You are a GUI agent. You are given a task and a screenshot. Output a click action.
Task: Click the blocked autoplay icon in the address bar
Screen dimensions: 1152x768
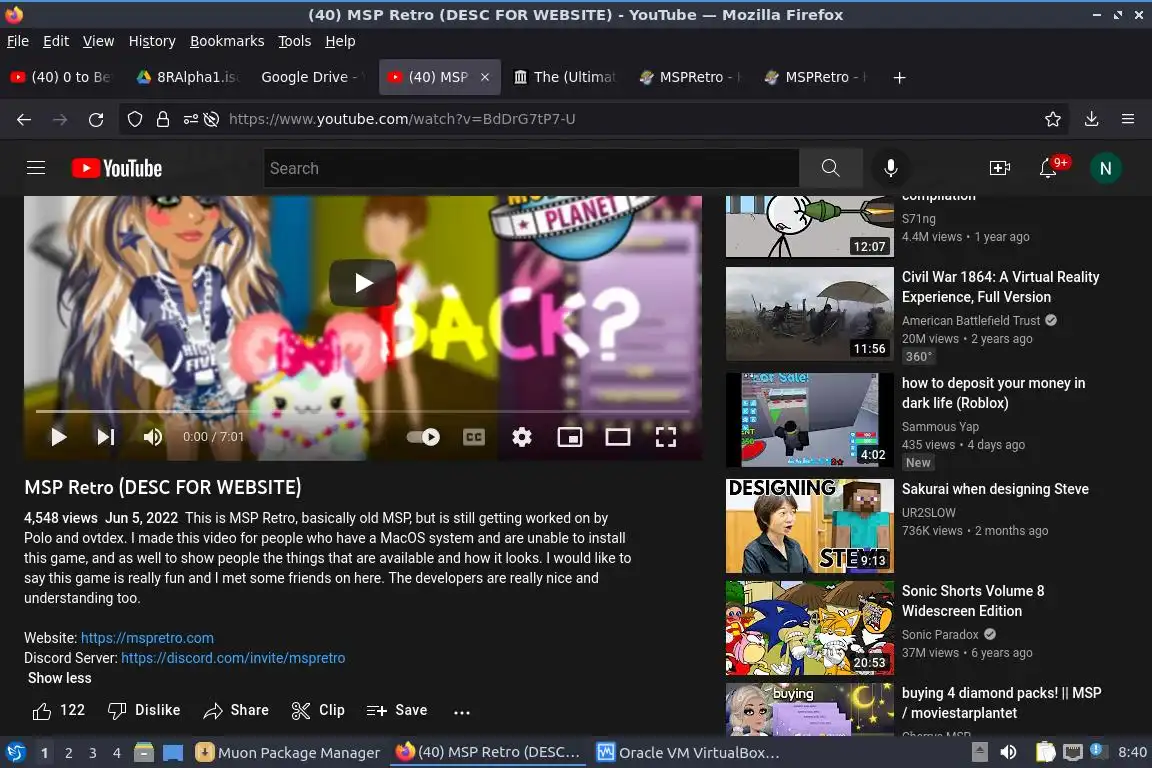coord(211,119)
